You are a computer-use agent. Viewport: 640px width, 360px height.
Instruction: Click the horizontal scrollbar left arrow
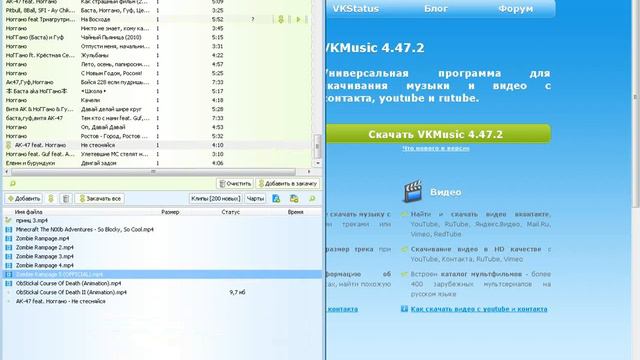click(x=7, y=172)
